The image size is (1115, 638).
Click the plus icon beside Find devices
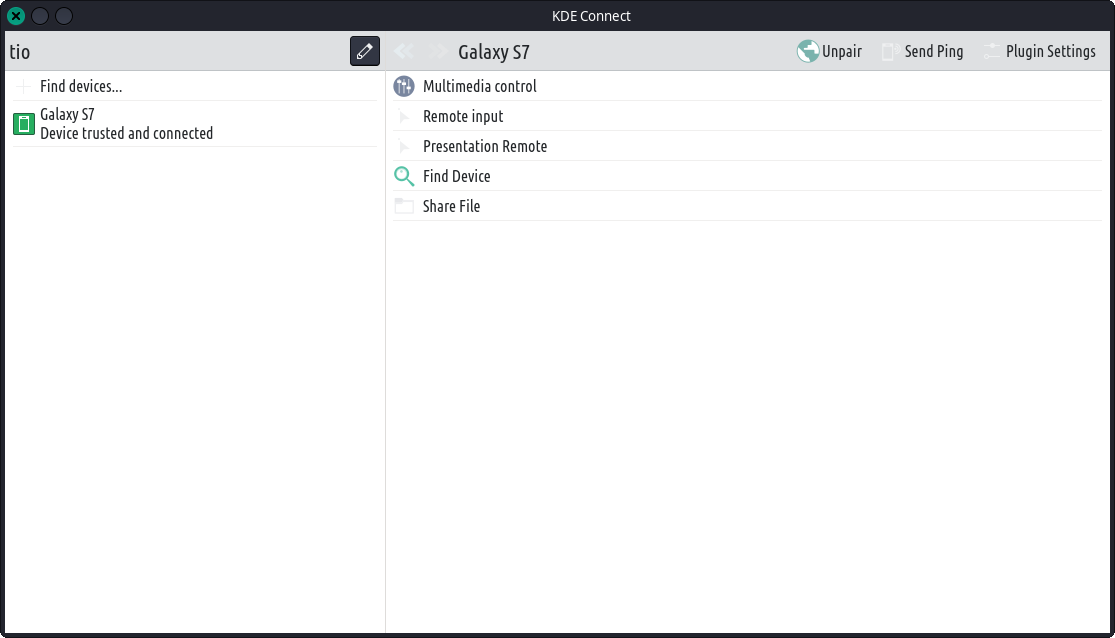pos(23,87)
